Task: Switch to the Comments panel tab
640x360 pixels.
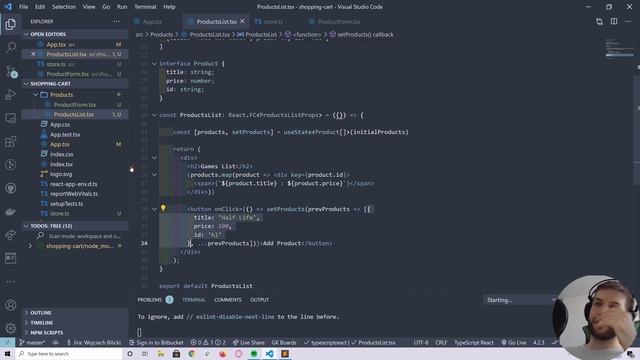Action: coord(228,300)
